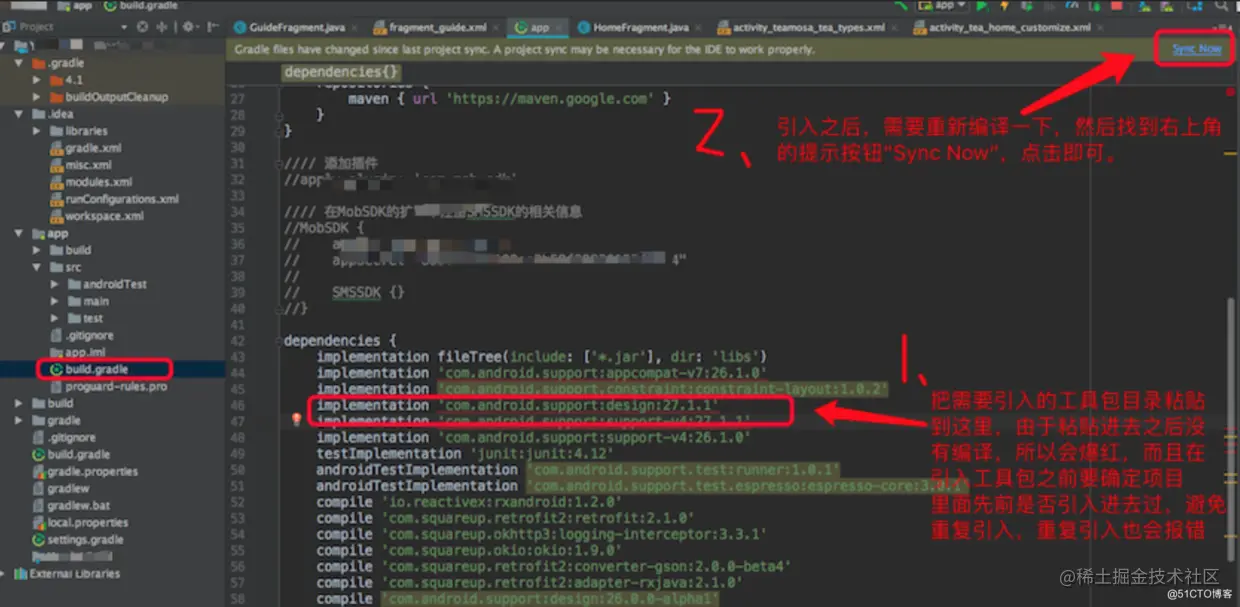Close the GuideFragment.java tab

[x=353, y=28]
